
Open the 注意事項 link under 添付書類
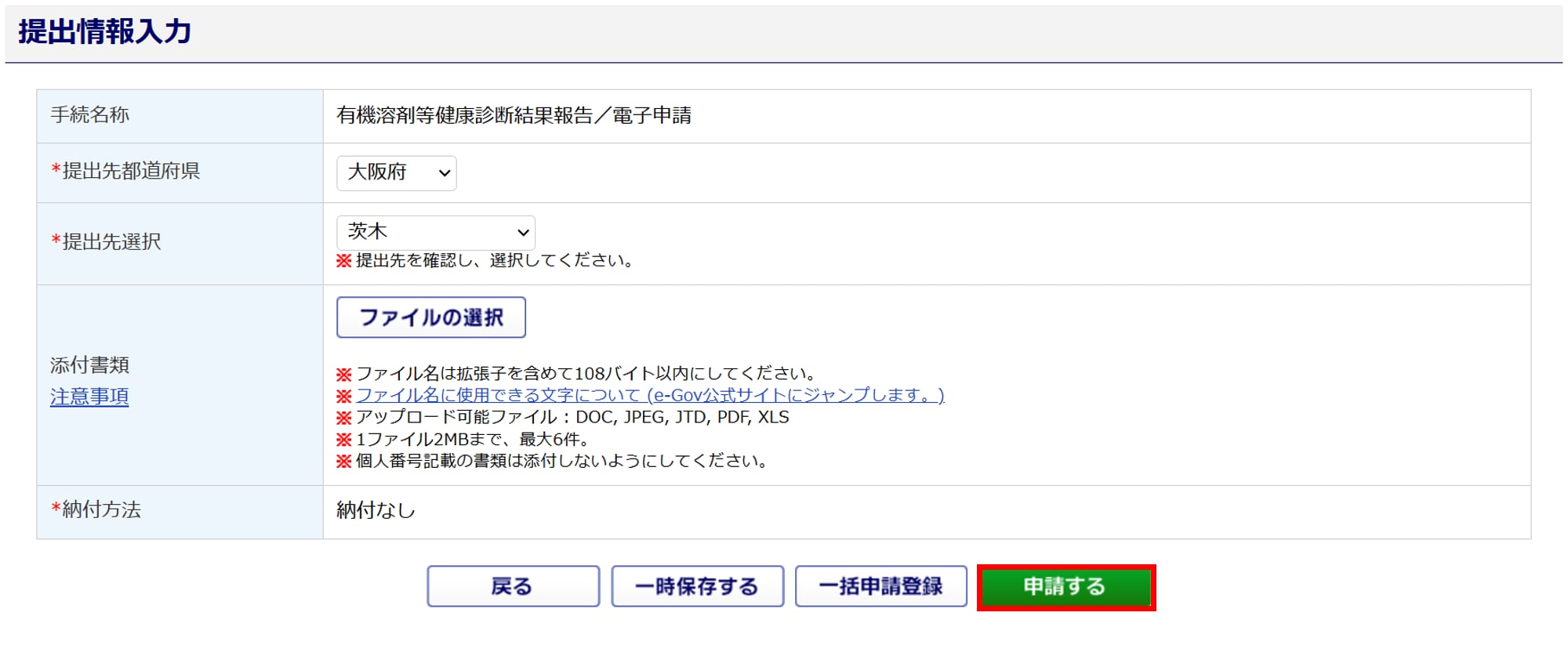[x=89, y=397]
